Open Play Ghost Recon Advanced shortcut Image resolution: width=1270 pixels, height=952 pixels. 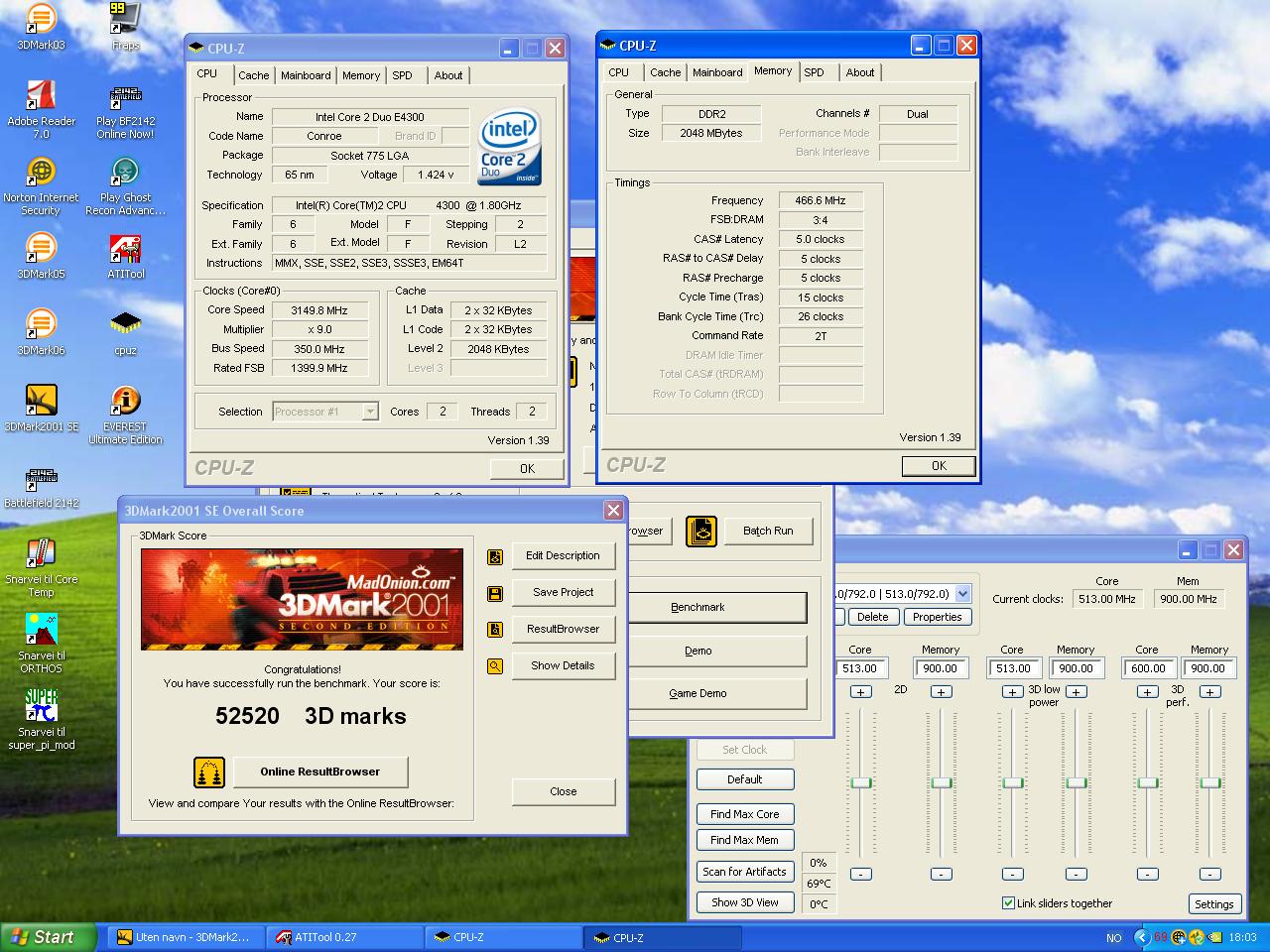point(125,185)
